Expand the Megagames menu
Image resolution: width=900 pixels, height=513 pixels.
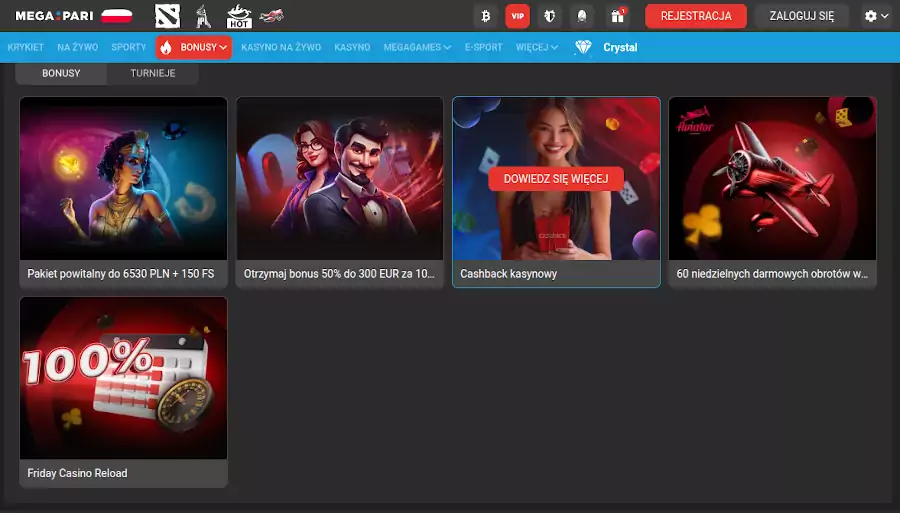417,47
